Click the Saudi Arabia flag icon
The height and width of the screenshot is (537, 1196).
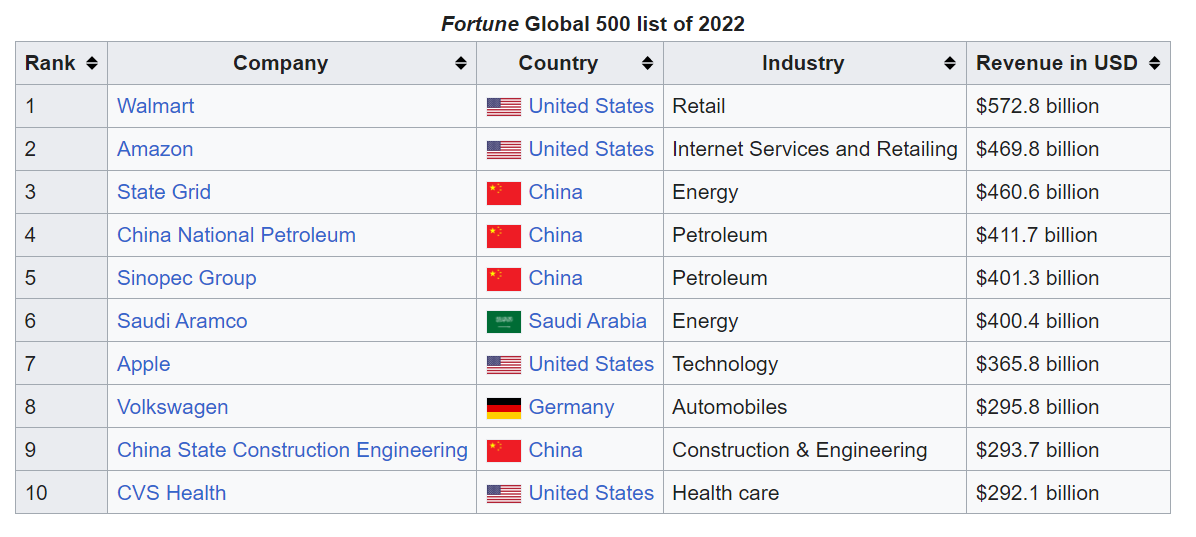504,322
